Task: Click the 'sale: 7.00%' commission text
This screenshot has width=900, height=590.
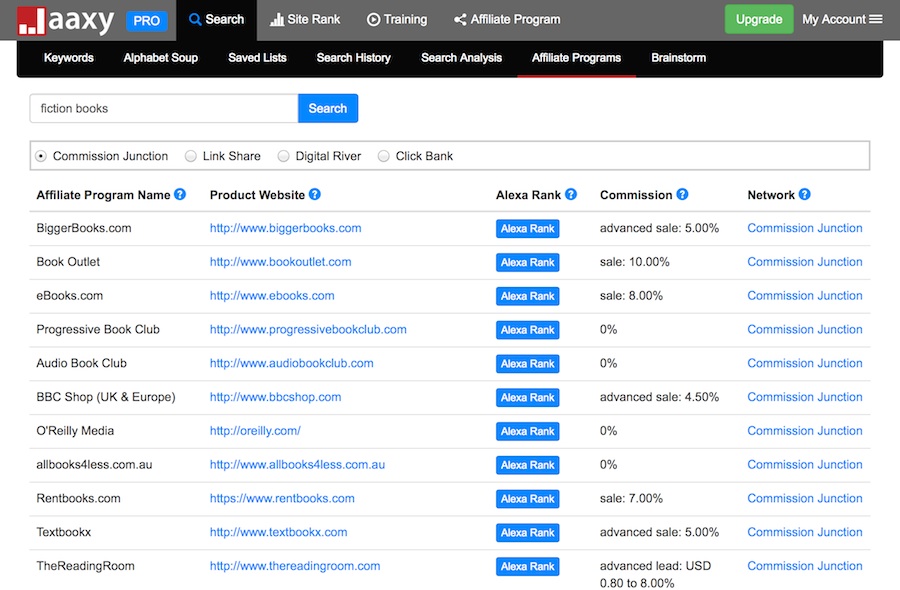Action: point(631,499)
